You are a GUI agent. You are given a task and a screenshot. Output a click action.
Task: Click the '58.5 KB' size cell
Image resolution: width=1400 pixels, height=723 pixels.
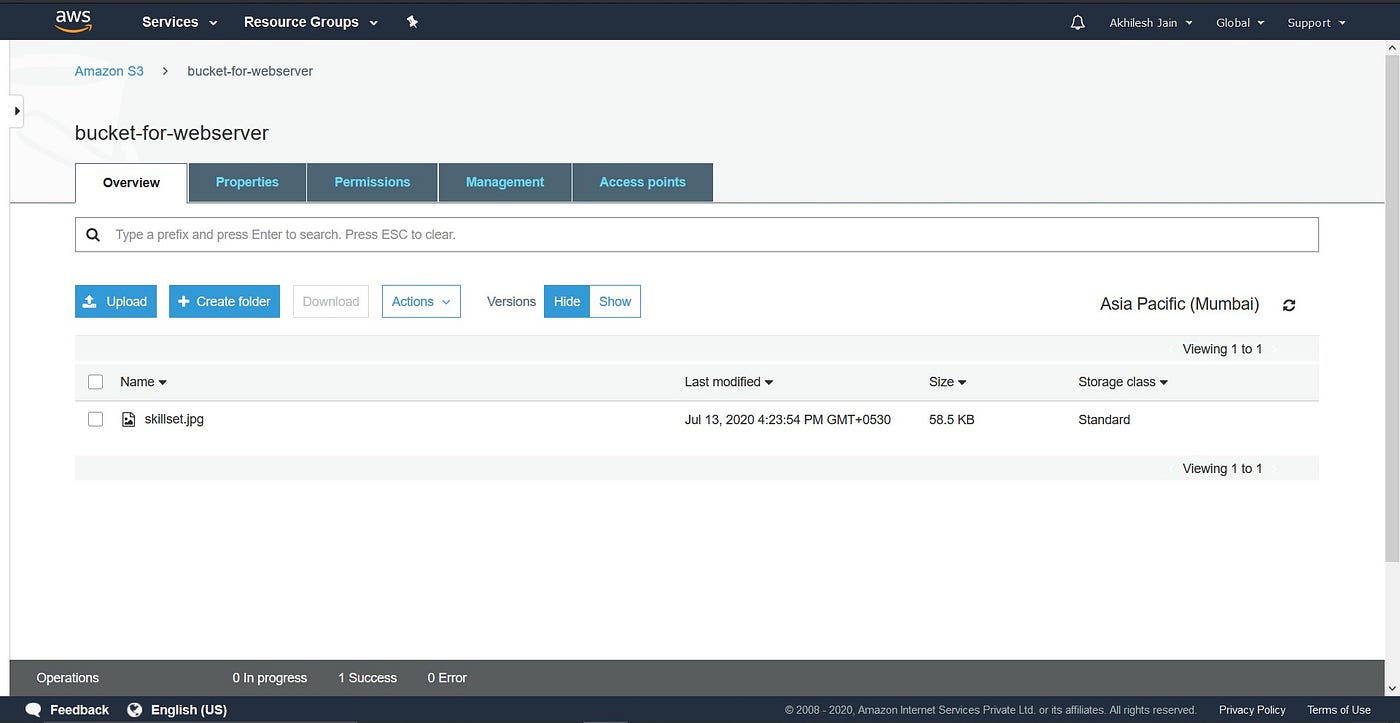(951, 420)
